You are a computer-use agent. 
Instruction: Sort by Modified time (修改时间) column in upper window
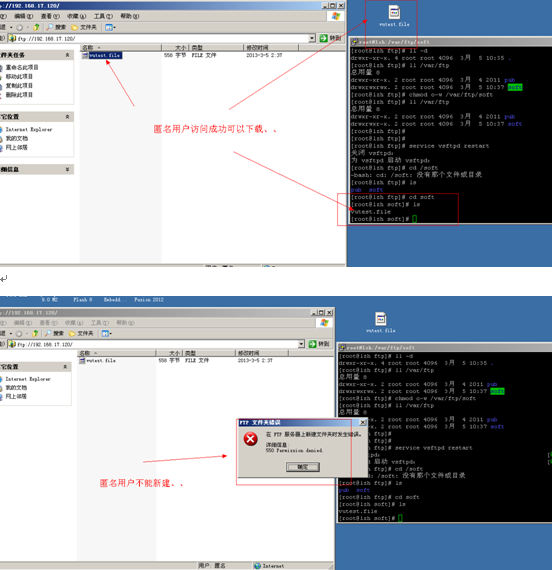(x=271, y=48)
